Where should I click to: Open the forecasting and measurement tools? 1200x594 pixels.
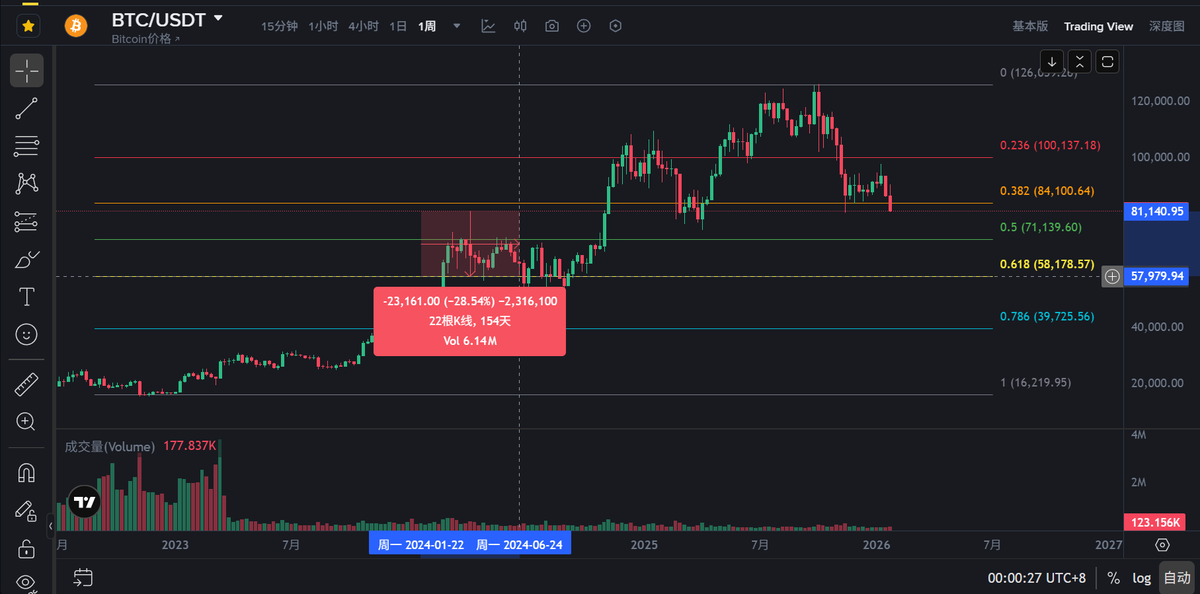tap(27, 222)
